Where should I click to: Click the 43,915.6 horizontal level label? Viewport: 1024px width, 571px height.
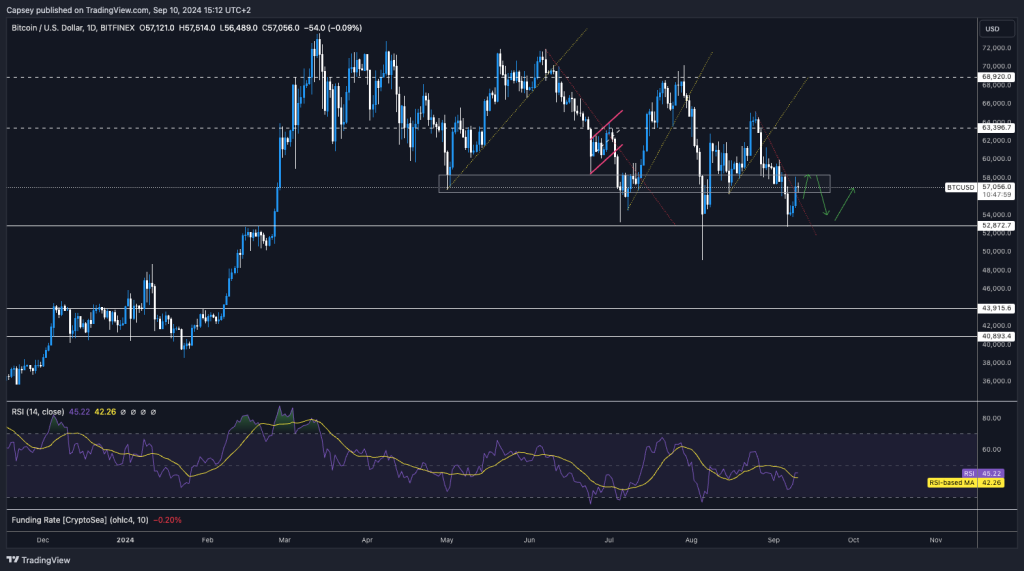(x=996, y=309)
